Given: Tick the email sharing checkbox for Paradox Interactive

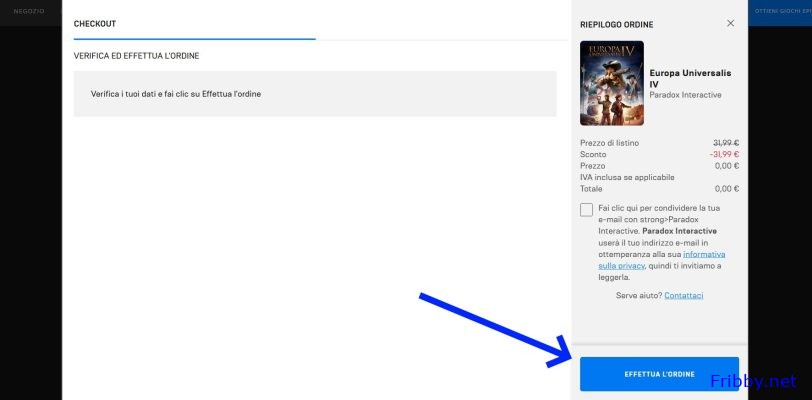Looking at the screenshot, I should (586, 209).
